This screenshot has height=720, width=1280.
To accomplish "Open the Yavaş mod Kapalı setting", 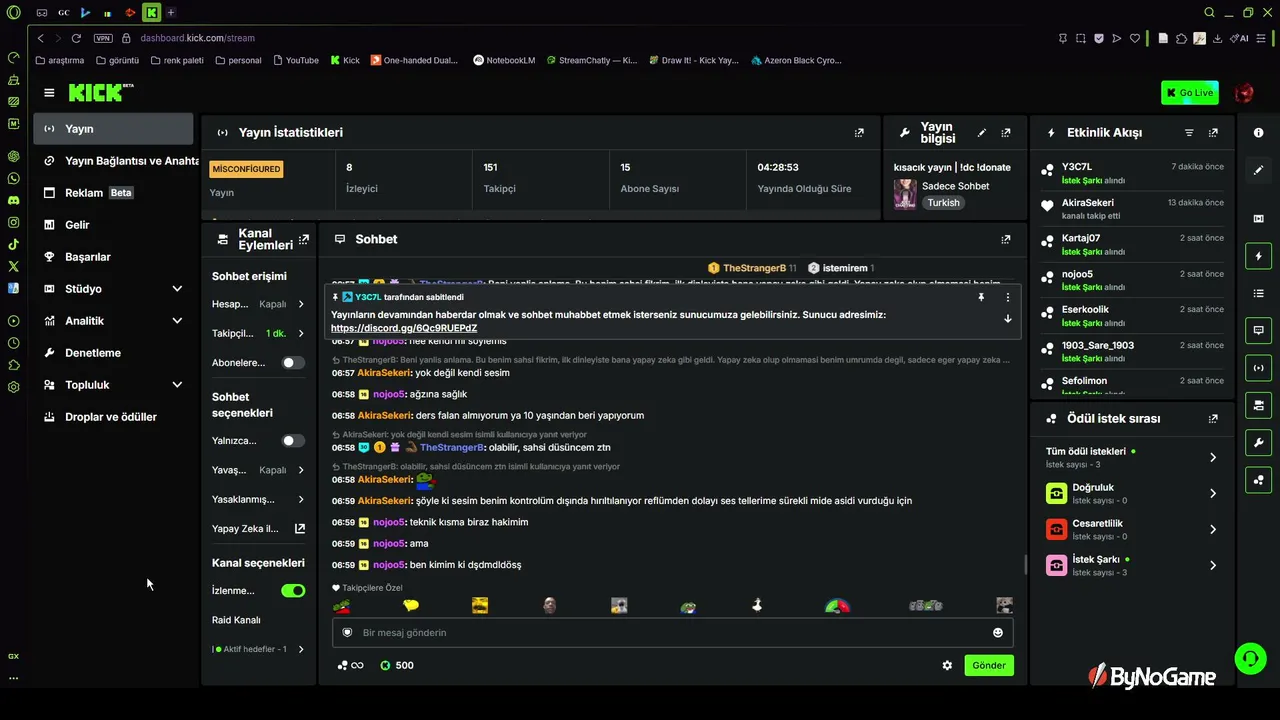I will click(259, 470).
